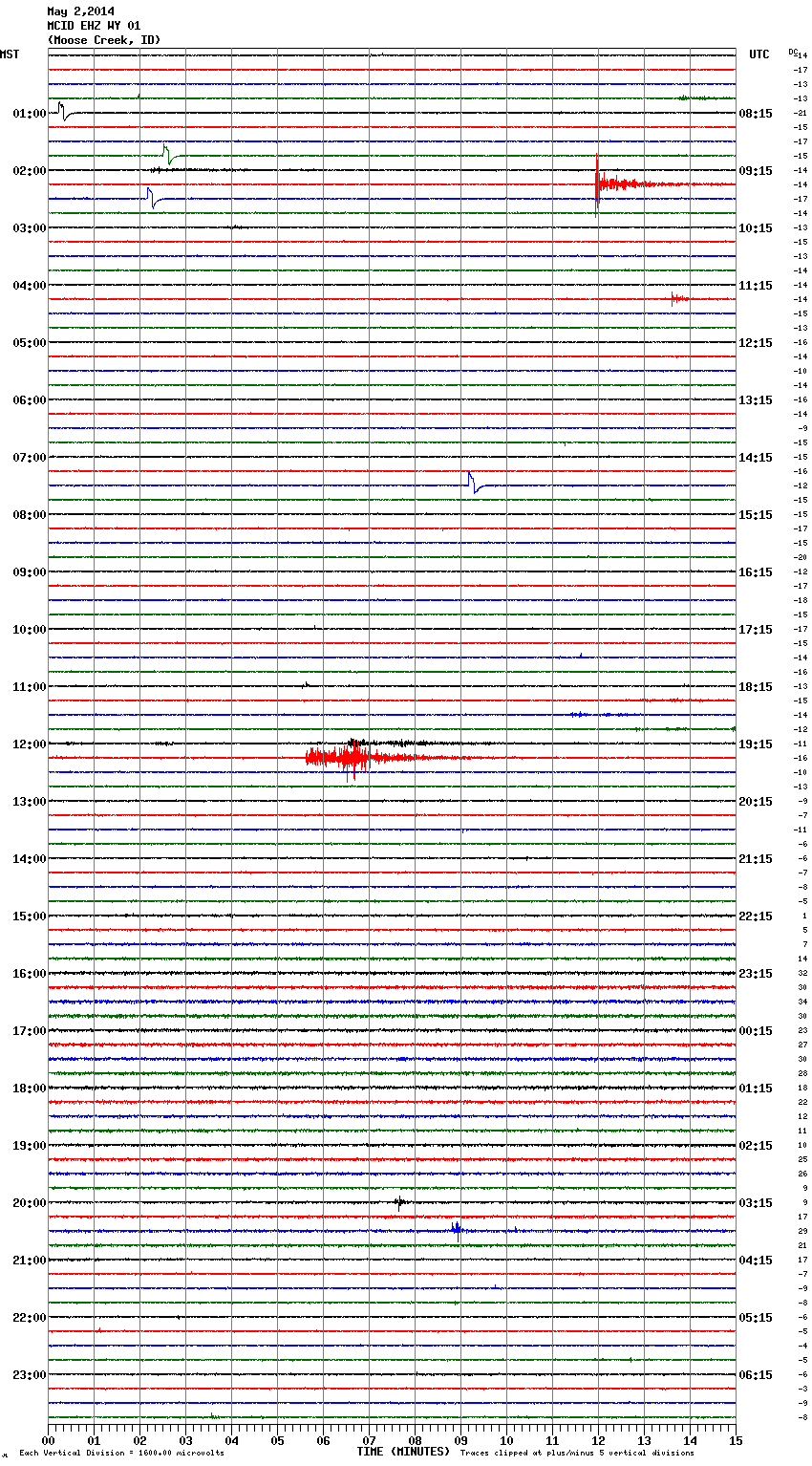Click the 06:15 UTC time label
This screenshot has height=1466, width=812.
click(756, 1374)
